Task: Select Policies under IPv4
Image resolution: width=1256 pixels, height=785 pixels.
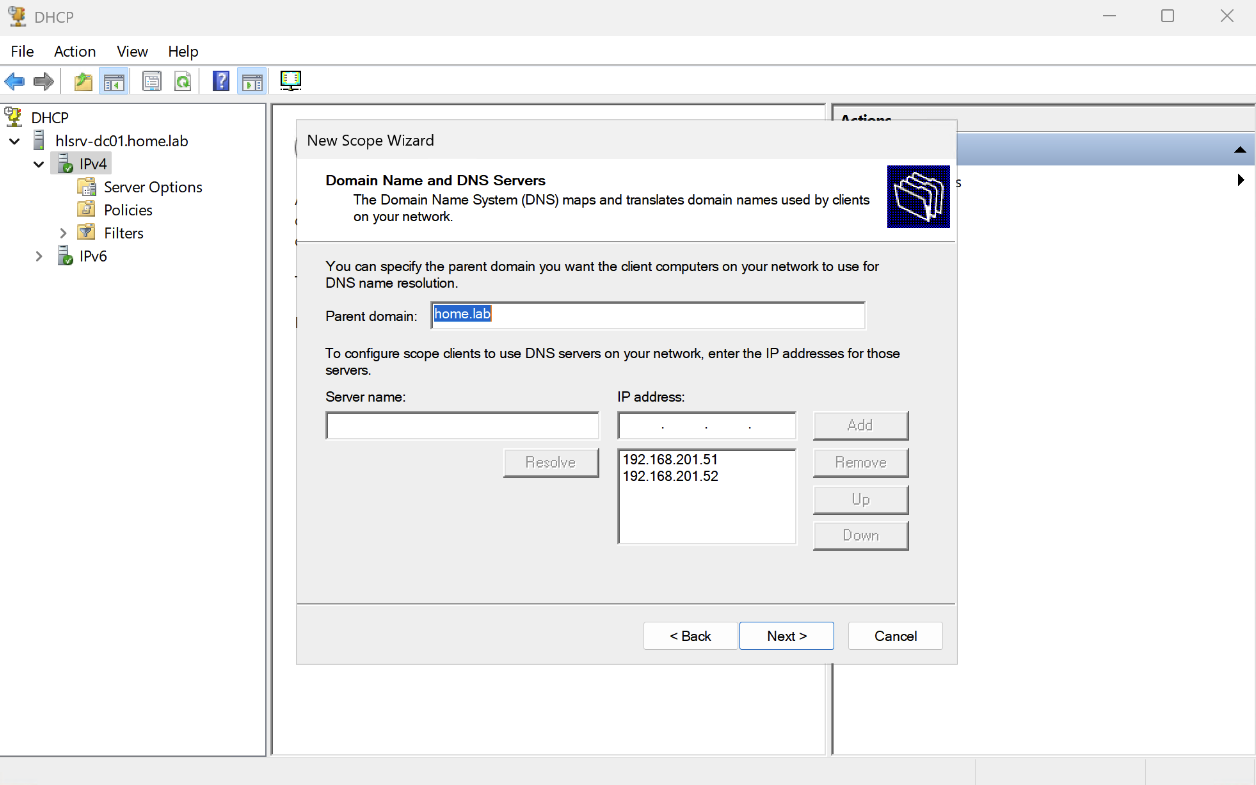Action: [128, 210]
